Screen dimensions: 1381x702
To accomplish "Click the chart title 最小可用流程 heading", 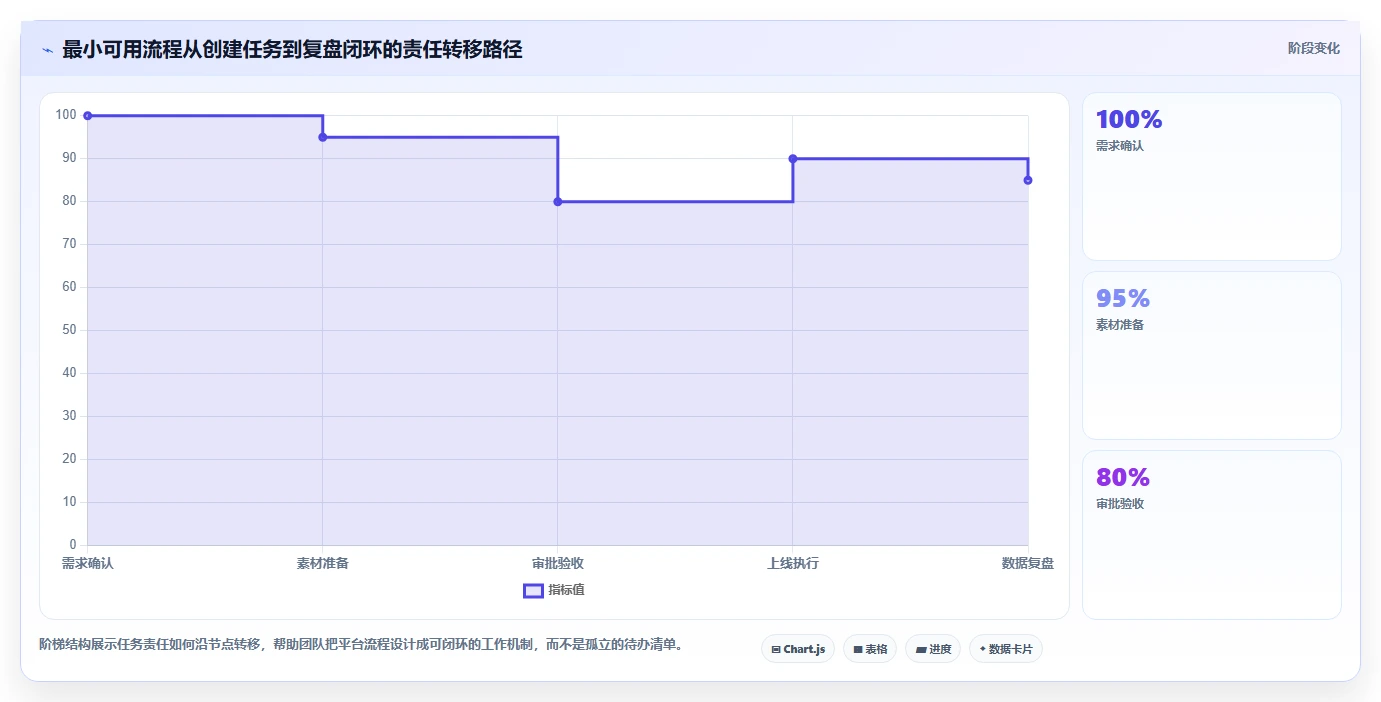I will point(292,49).
